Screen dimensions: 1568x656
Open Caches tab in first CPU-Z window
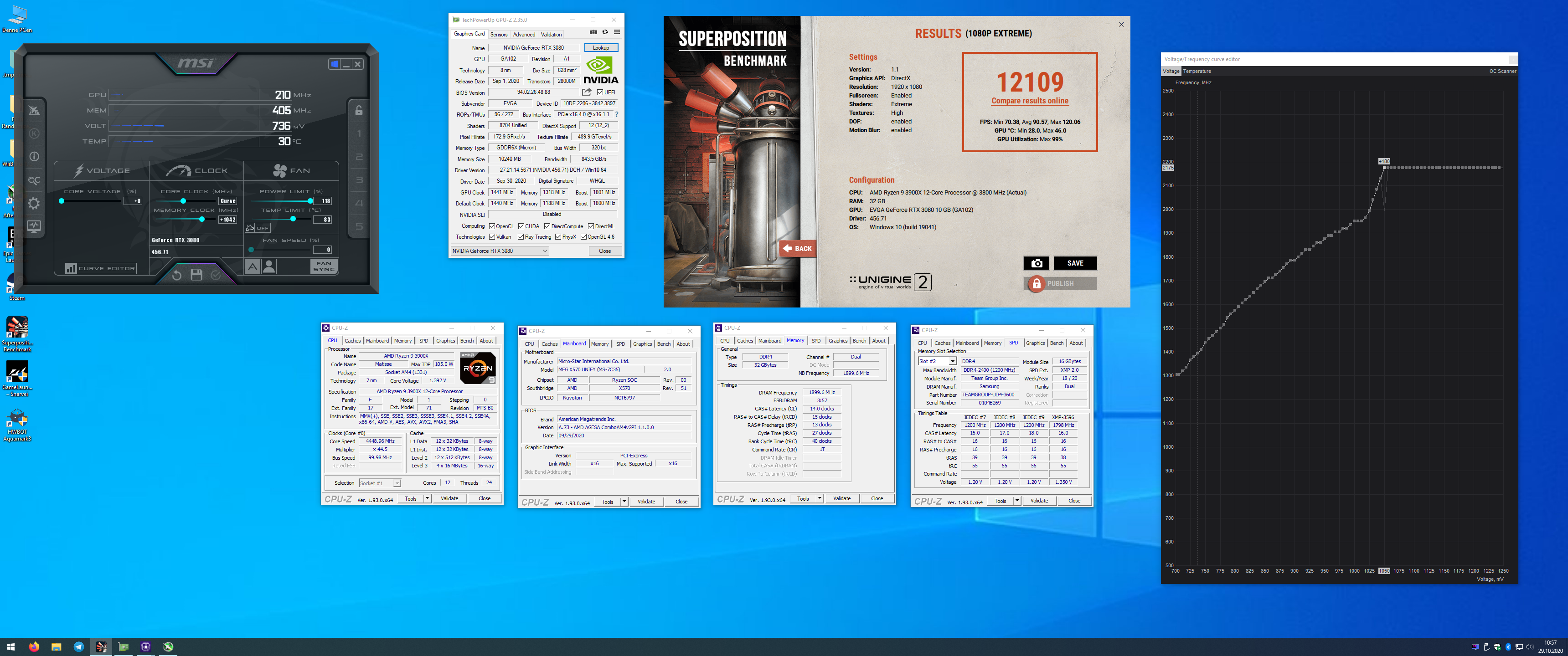(352, 341)
